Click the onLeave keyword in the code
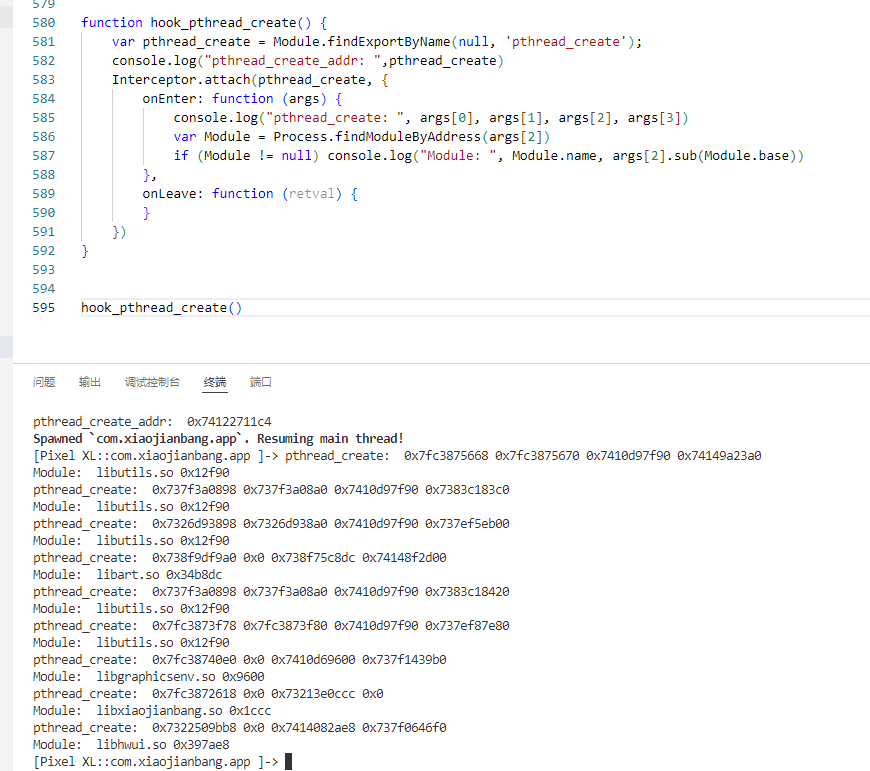 [x=173, y=194]
